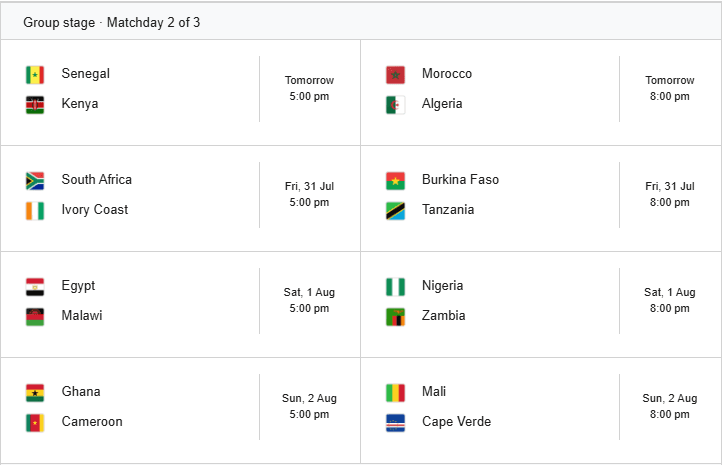Select the Sat, 1 Aug 5:00 pm fixture time

[x=309, y=300]
